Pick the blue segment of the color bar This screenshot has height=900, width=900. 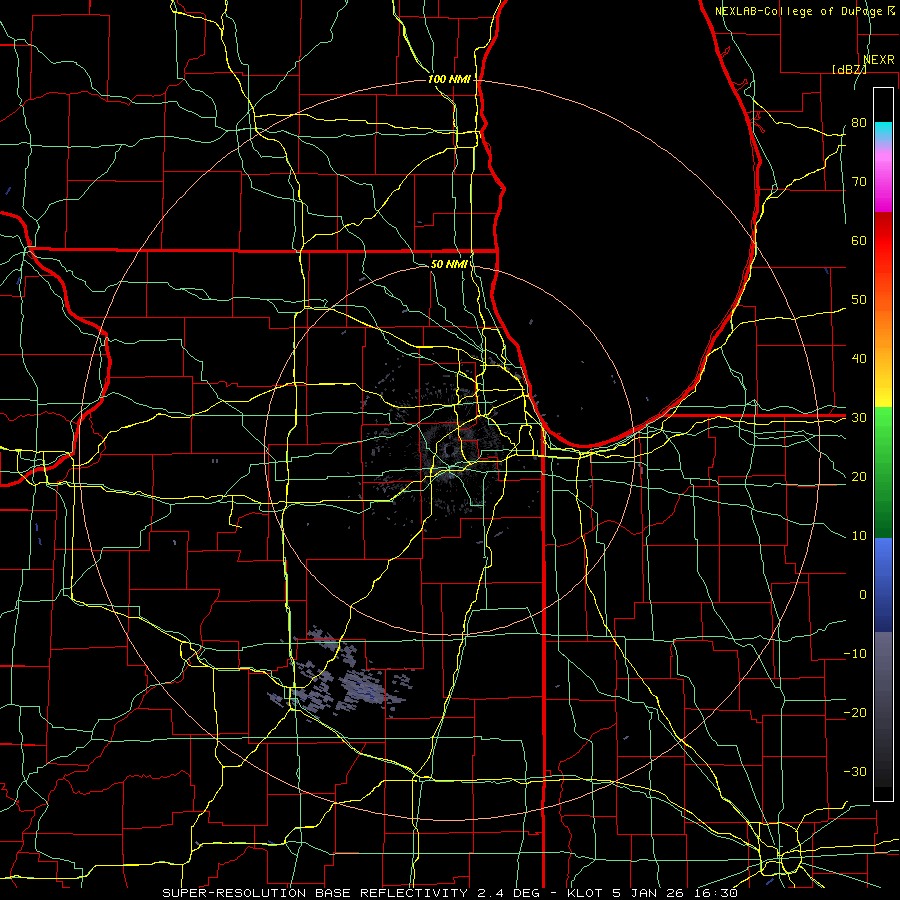[883, 584]
